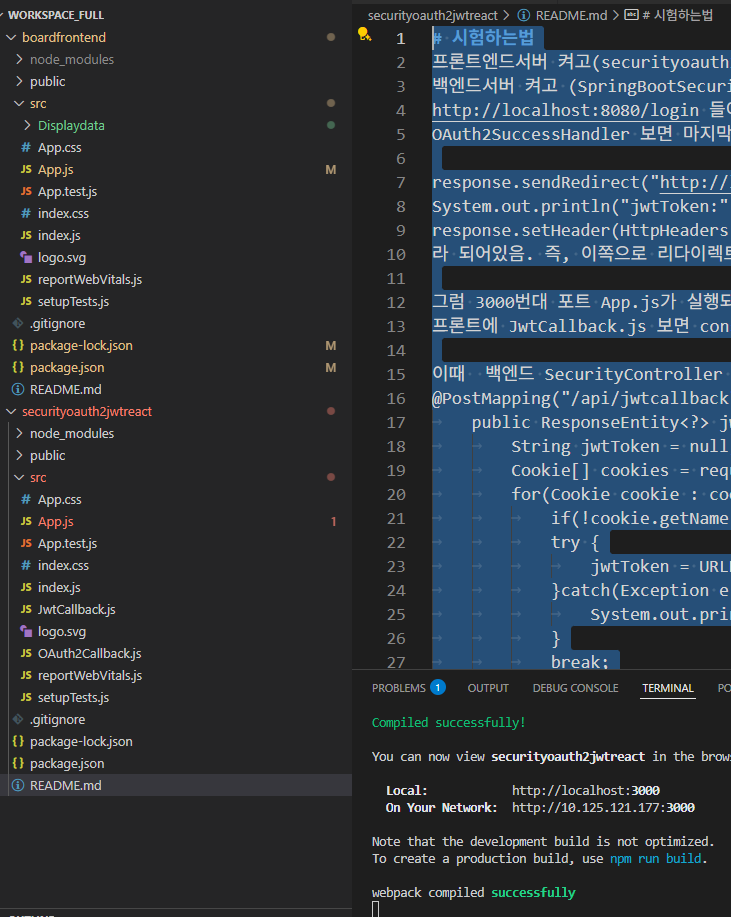Screen dimensions: 731x917
Task: Click App.test.js JS icon in boardfrontend
Action: click(x=26, y=191)
